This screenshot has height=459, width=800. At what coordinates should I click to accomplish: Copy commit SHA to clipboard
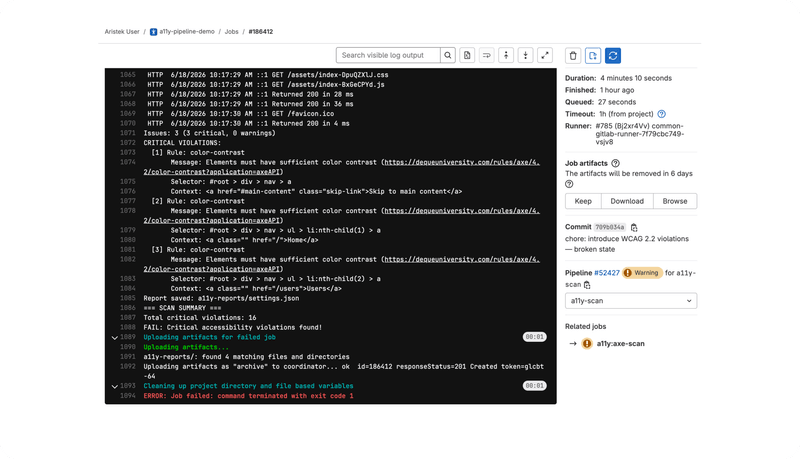pyautogui.click(x=634, y=227)
